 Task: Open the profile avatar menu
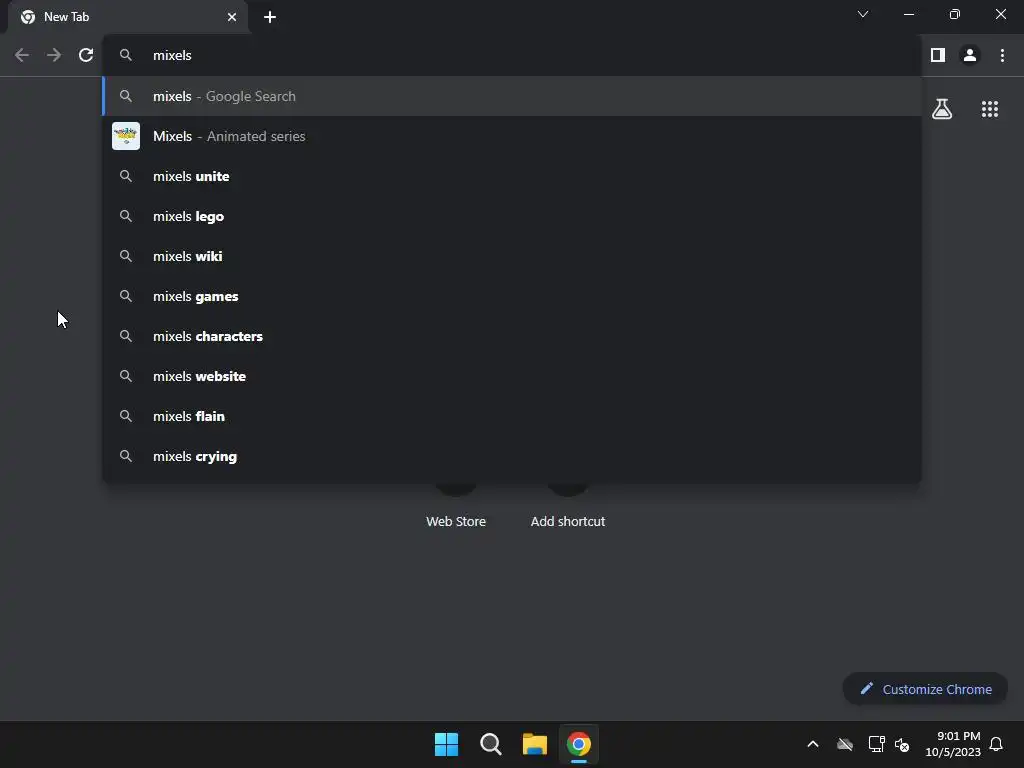tap(970, 56)
